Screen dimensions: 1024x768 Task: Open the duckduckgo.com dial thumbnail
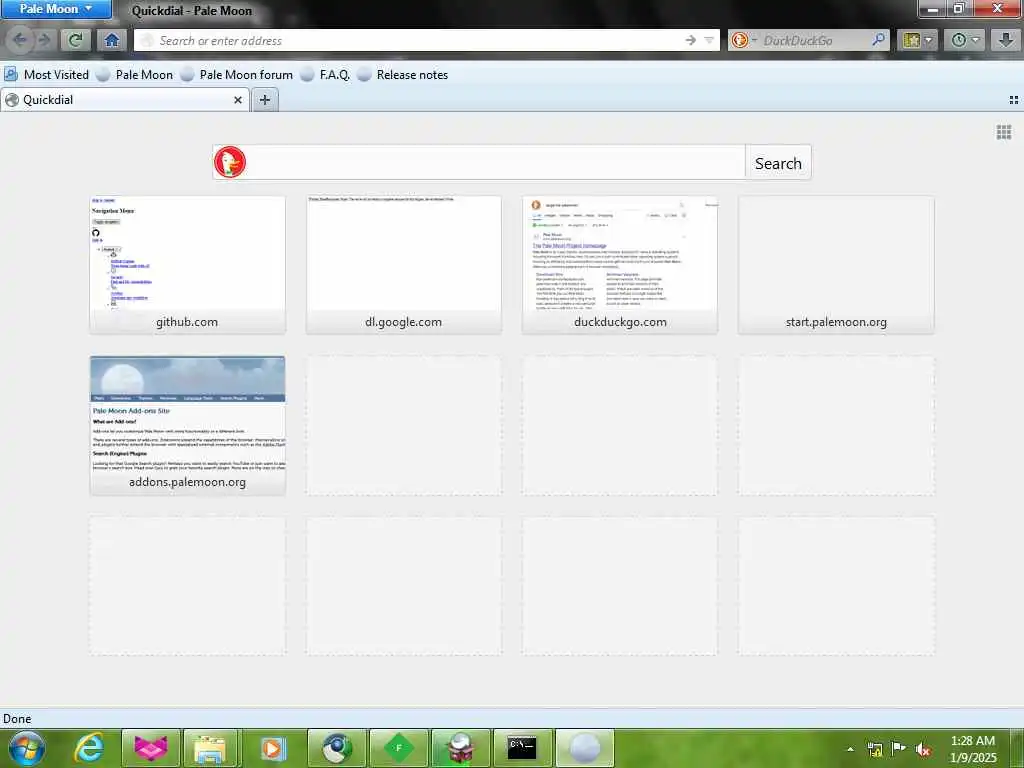click(x=620, y=265)
